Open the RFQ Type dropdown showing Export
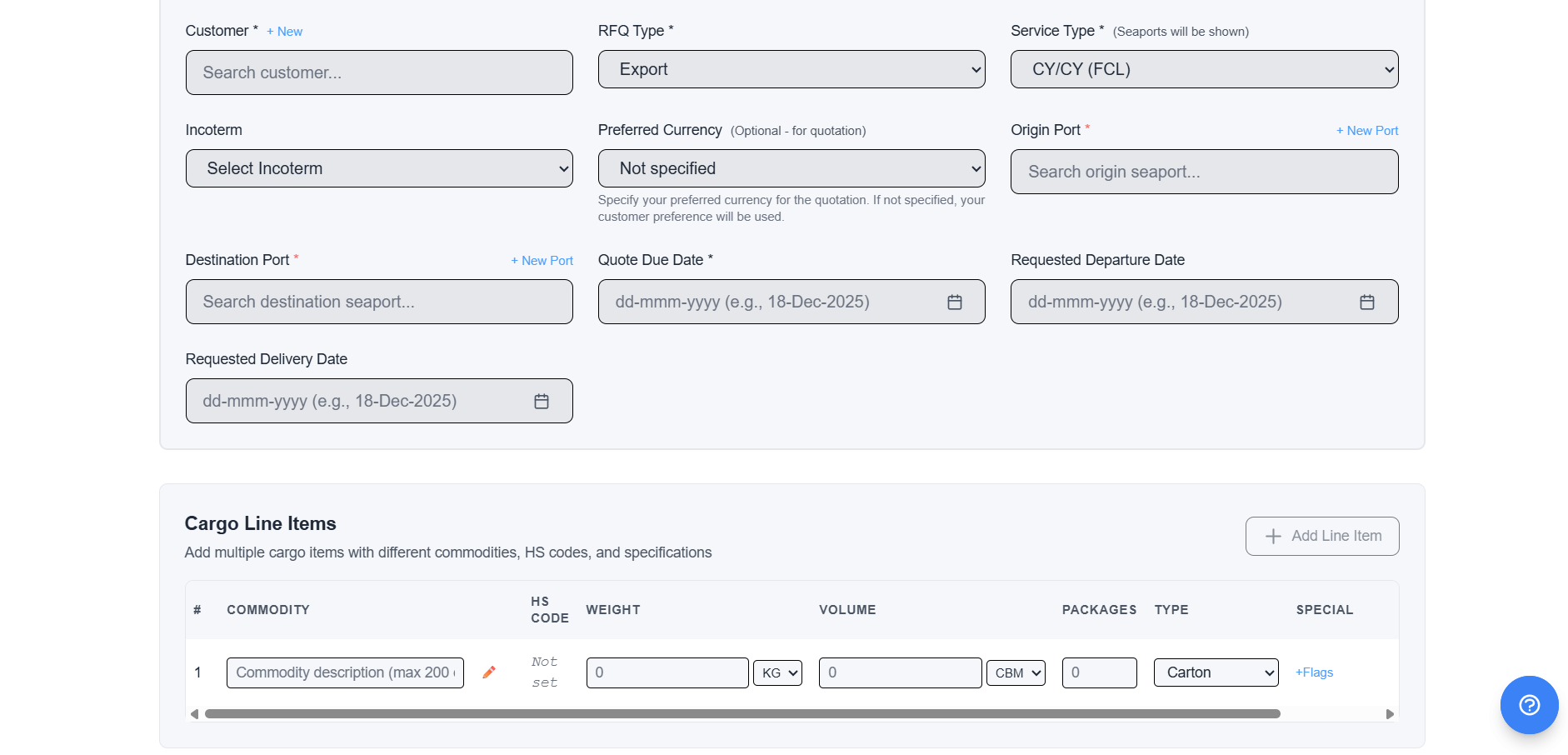Screen dimensions: 1568x755 (791, 69)
